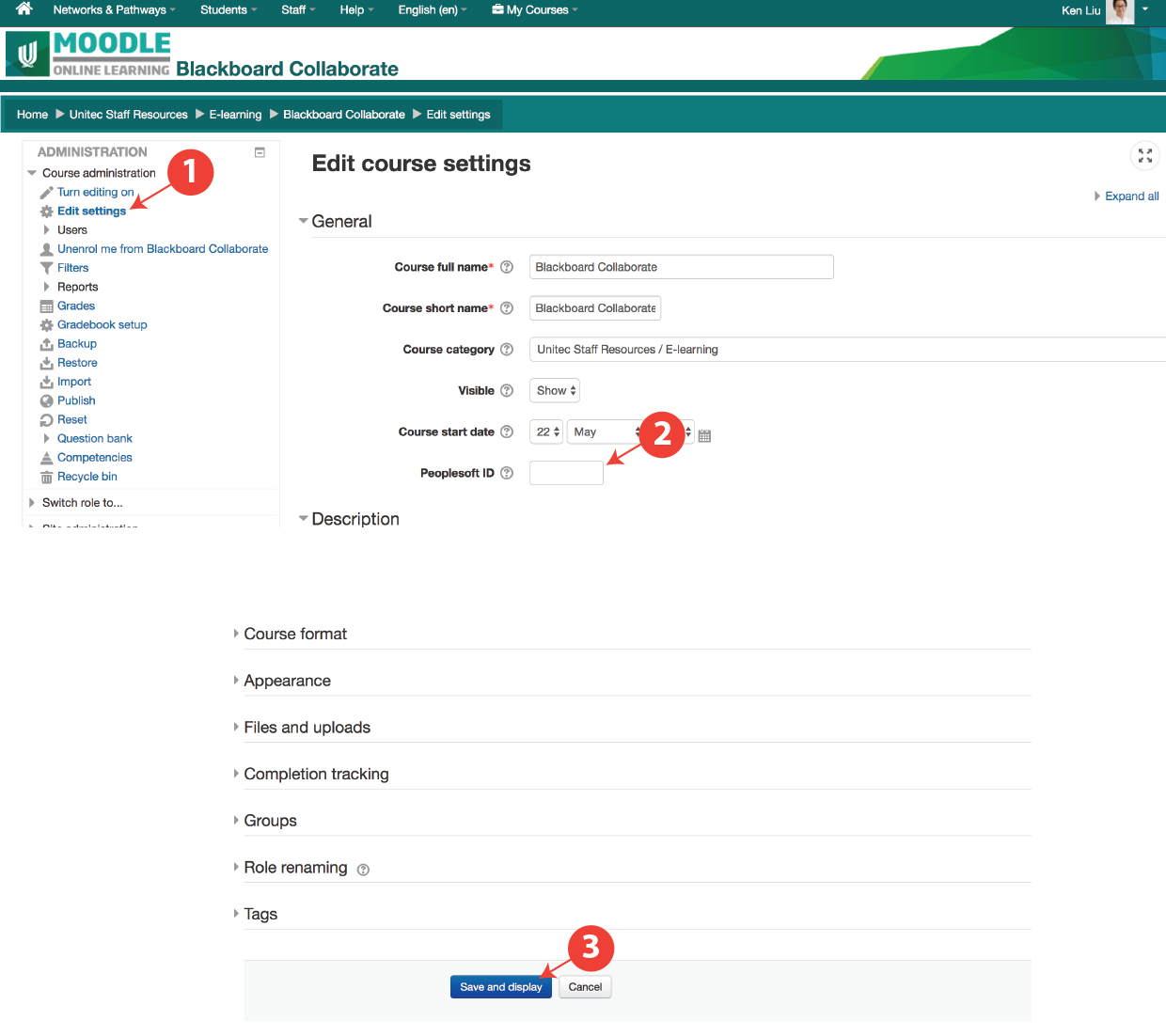The height and width of the screenshot is (1036, 1166).
Task: Open help icon for Role renaming
Action: coord(363,870)
